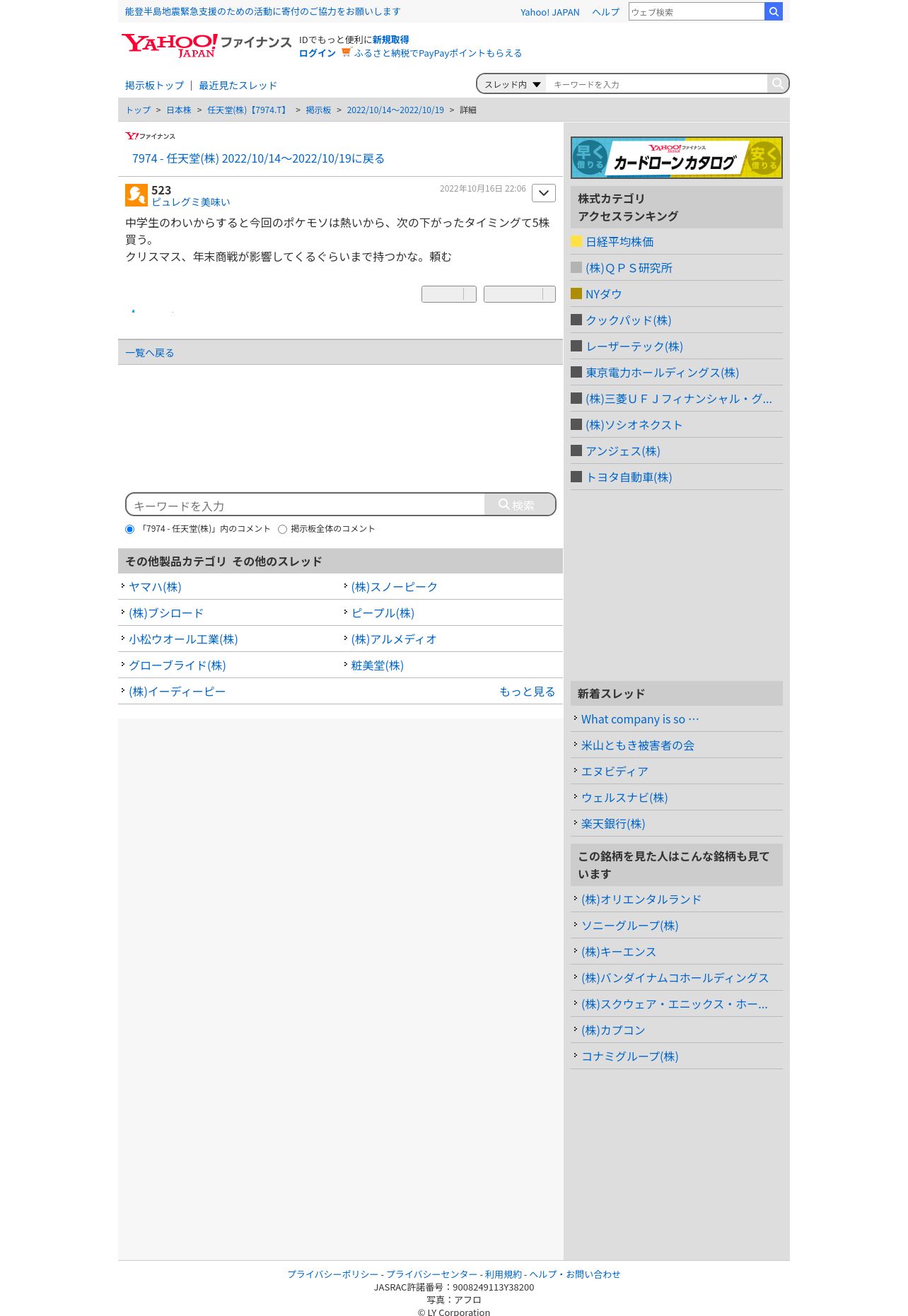Select the 掲示板全体のコメント radio button
The image size is (908, 1316).
tap(282, 529)
